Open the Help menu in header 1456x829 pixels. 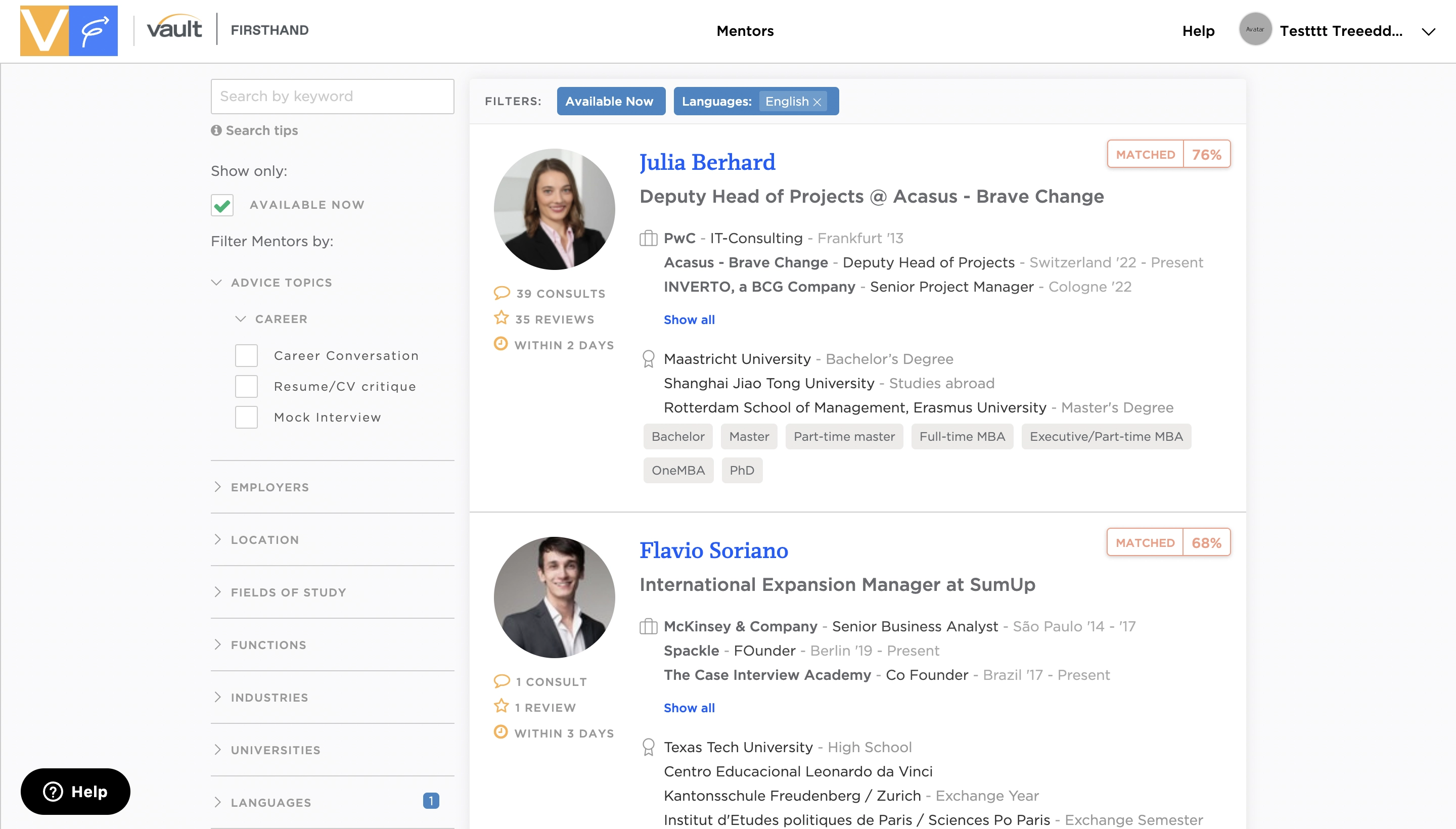coord(1198,31)
